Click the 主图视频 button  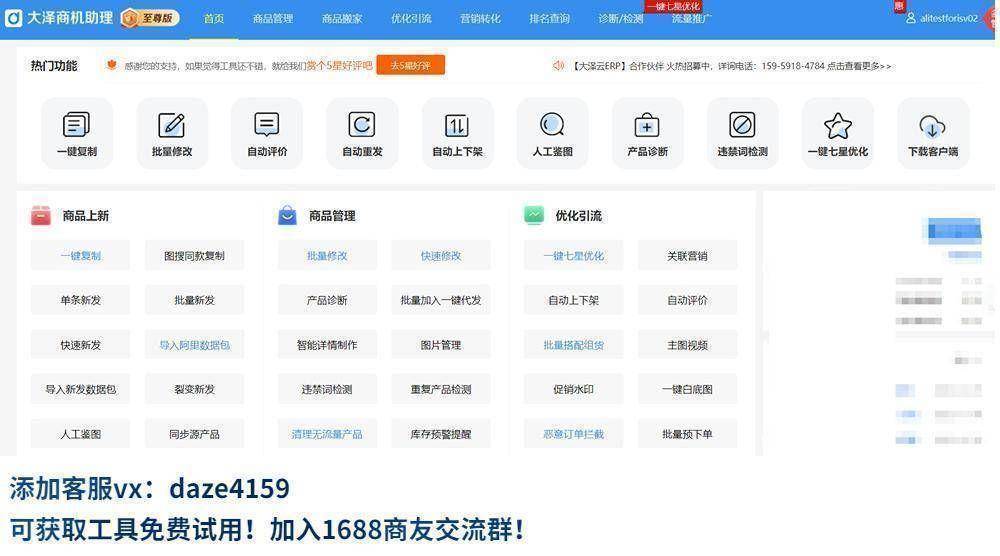point(688,345)
